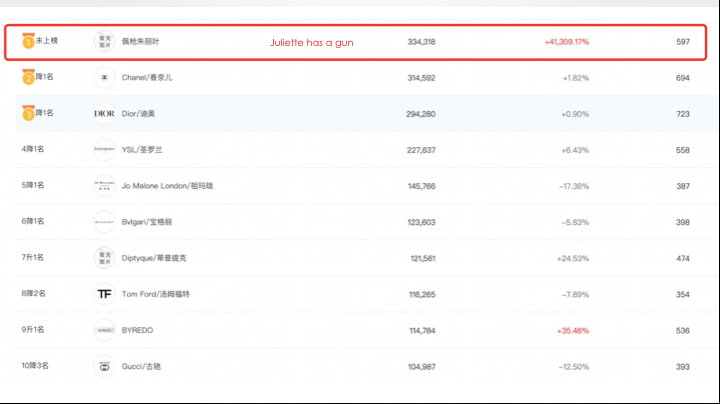Click the value 123,603
The width and height of the screenshot is (720, 404).
click(421, 222)
